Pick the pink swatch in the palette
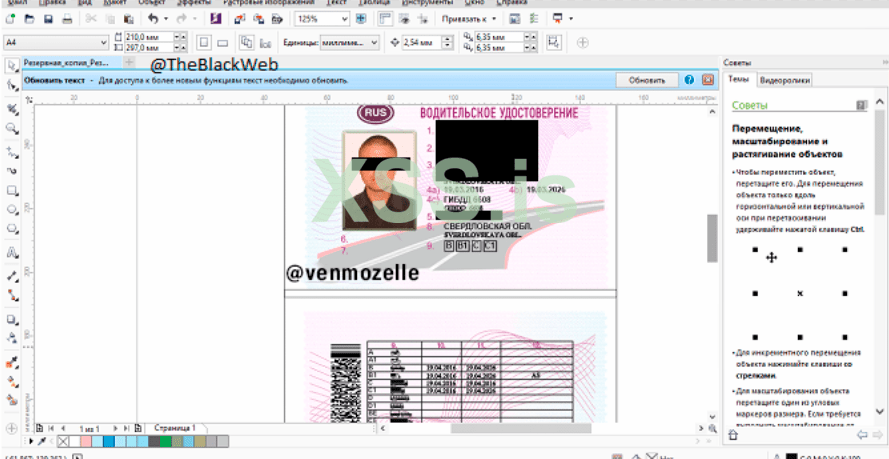 pos(86,441)
